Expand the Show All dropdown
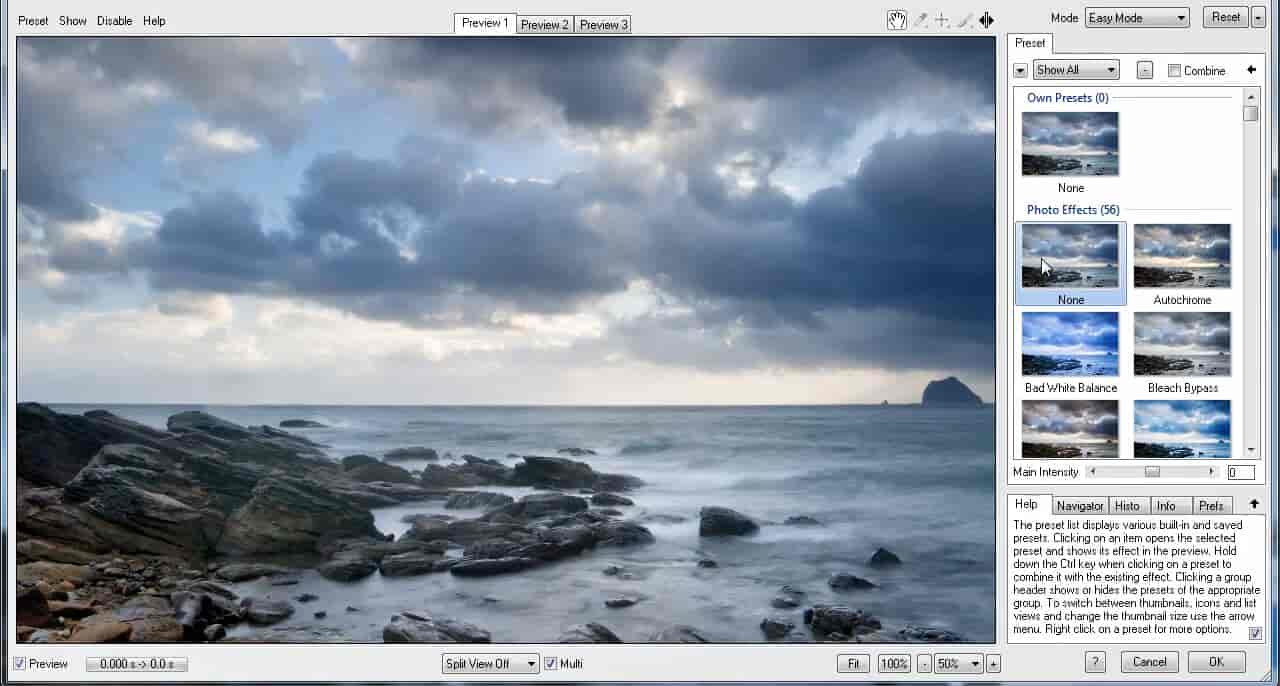The height and width of the screenshot is (686, 1280). [x=1075, y=70]
